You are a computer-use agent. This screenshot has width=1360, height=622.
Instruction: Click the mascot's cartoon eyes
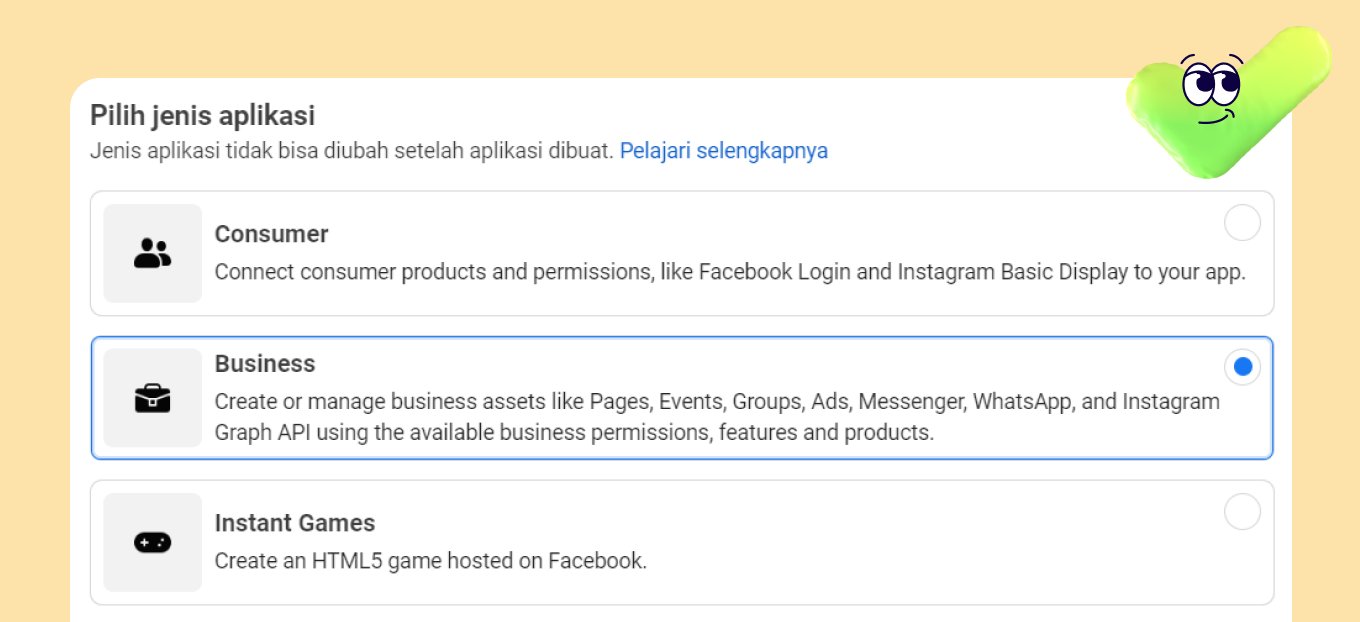[x=1210, y=82]
